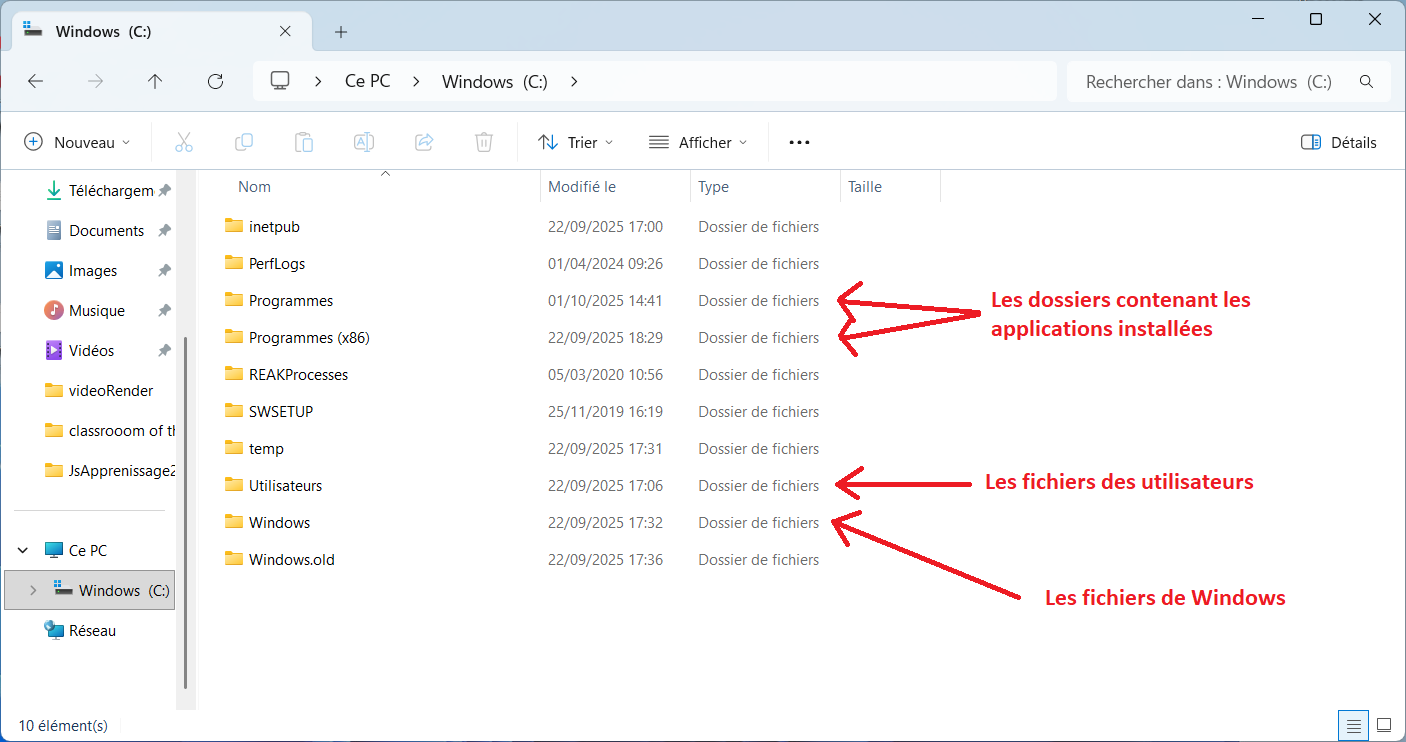Switch to large icons view in status bar
The width and height of the screenshot is (1406, 742).
(1384, 725)
